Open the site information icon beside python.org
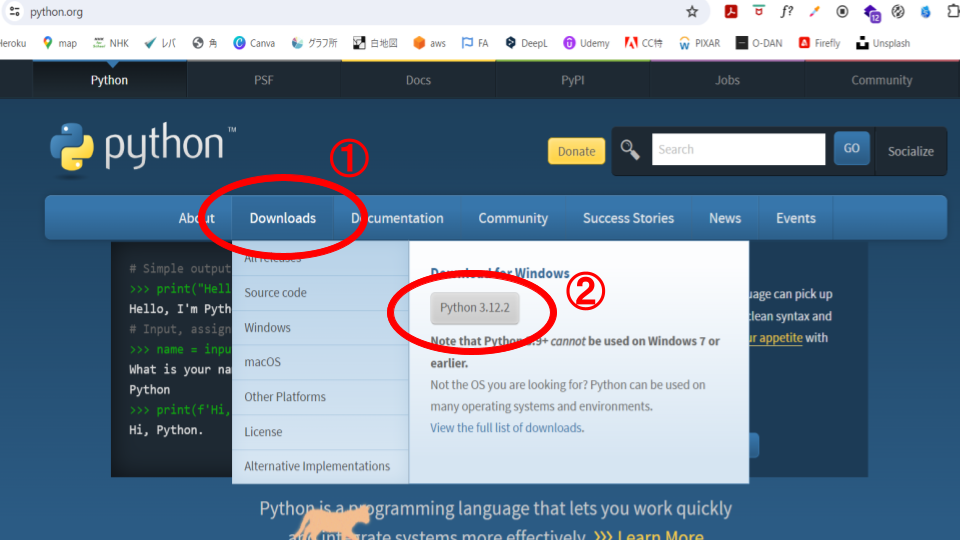This screenshot has height=540, width=960. click(15, 12)
